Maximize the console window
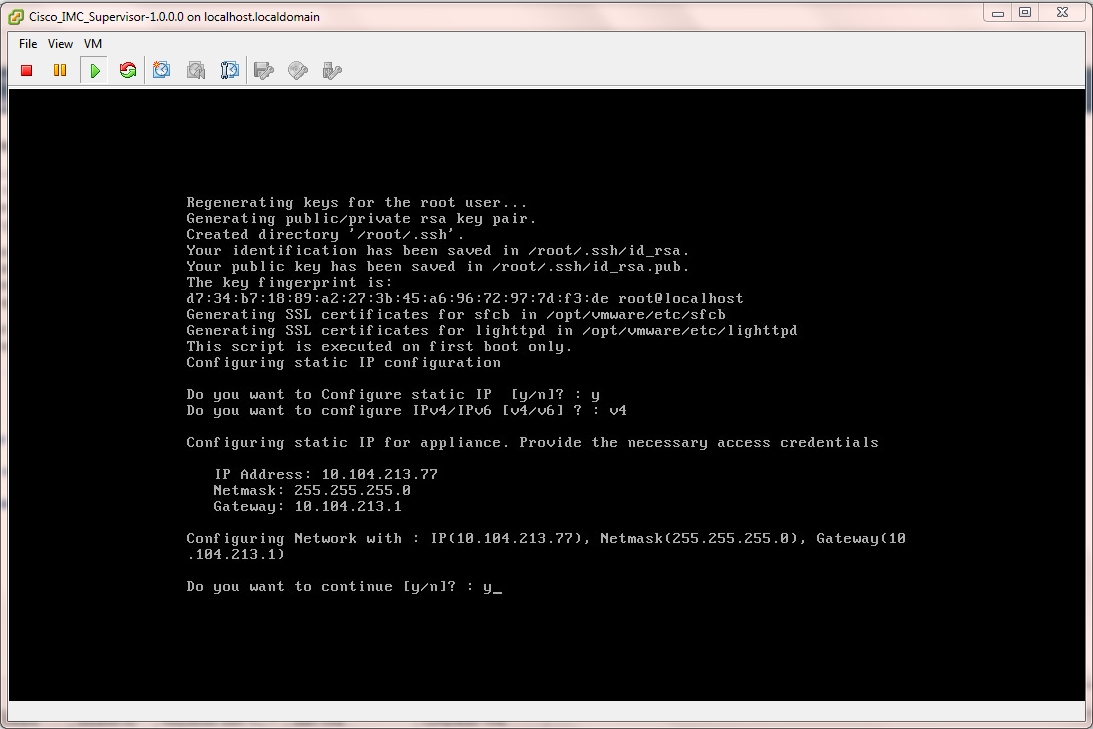Viewport: 1093px width, 729px height. click(1025, 13)
